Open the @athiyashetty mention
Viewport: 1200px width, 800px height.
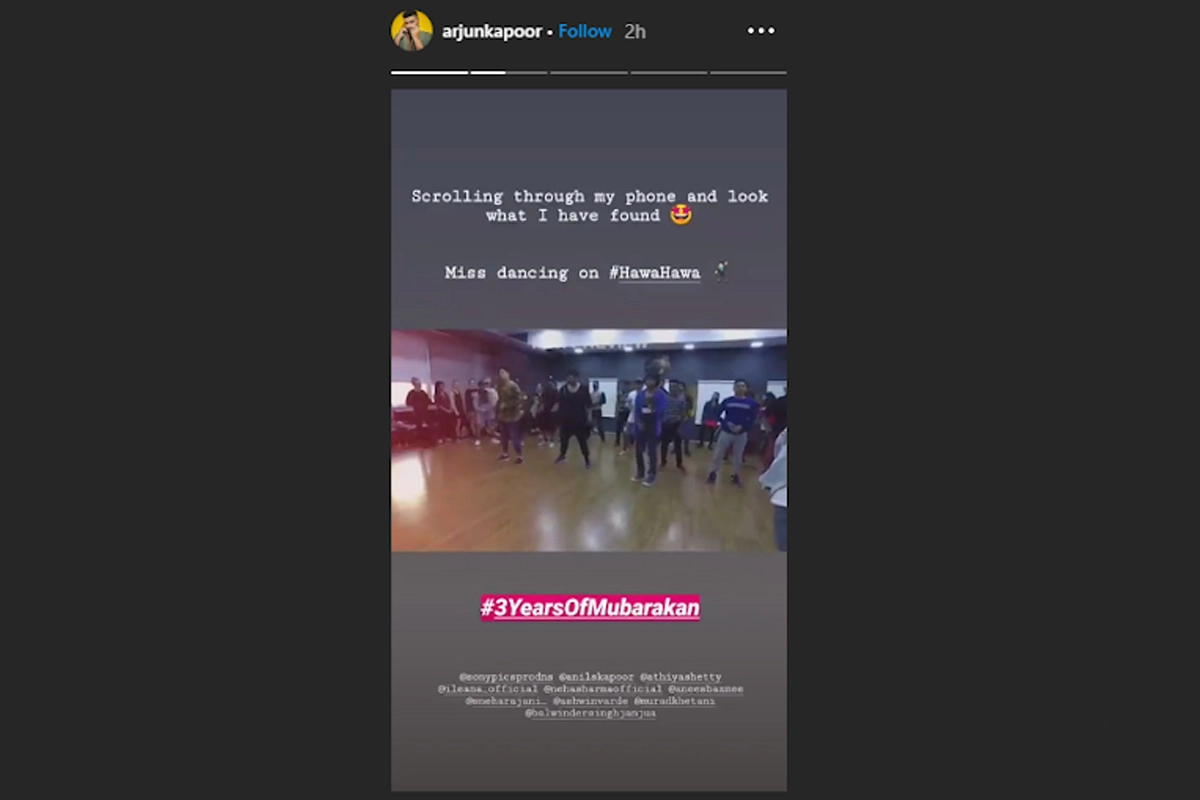tap(680, 677)
